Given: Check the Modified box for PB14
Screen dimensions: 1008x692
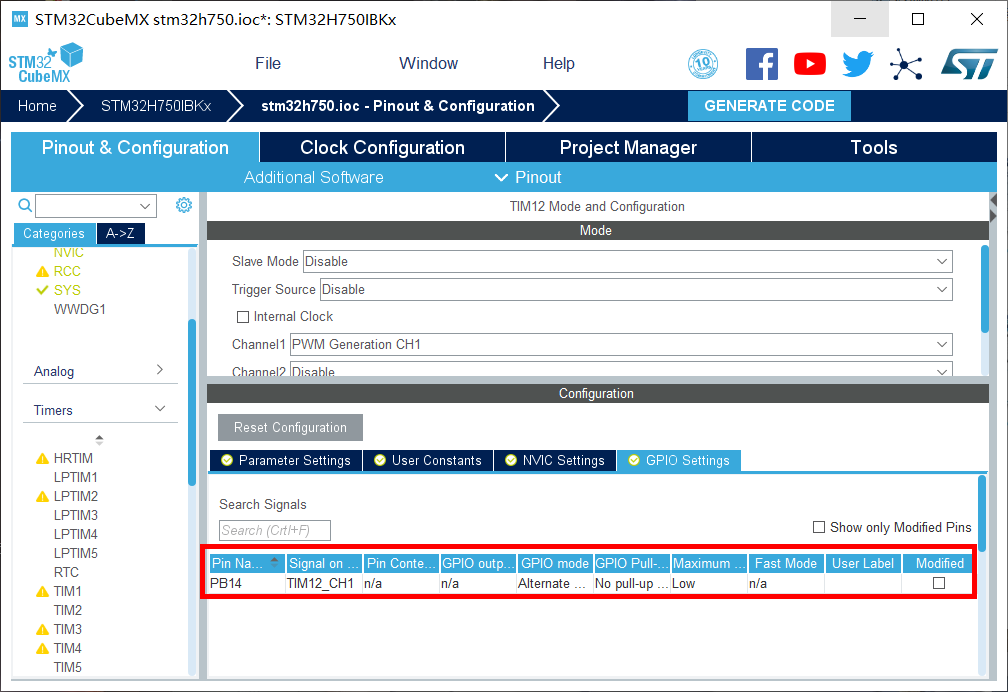Looking at the screenshot, I should click(x=939, y=583).
